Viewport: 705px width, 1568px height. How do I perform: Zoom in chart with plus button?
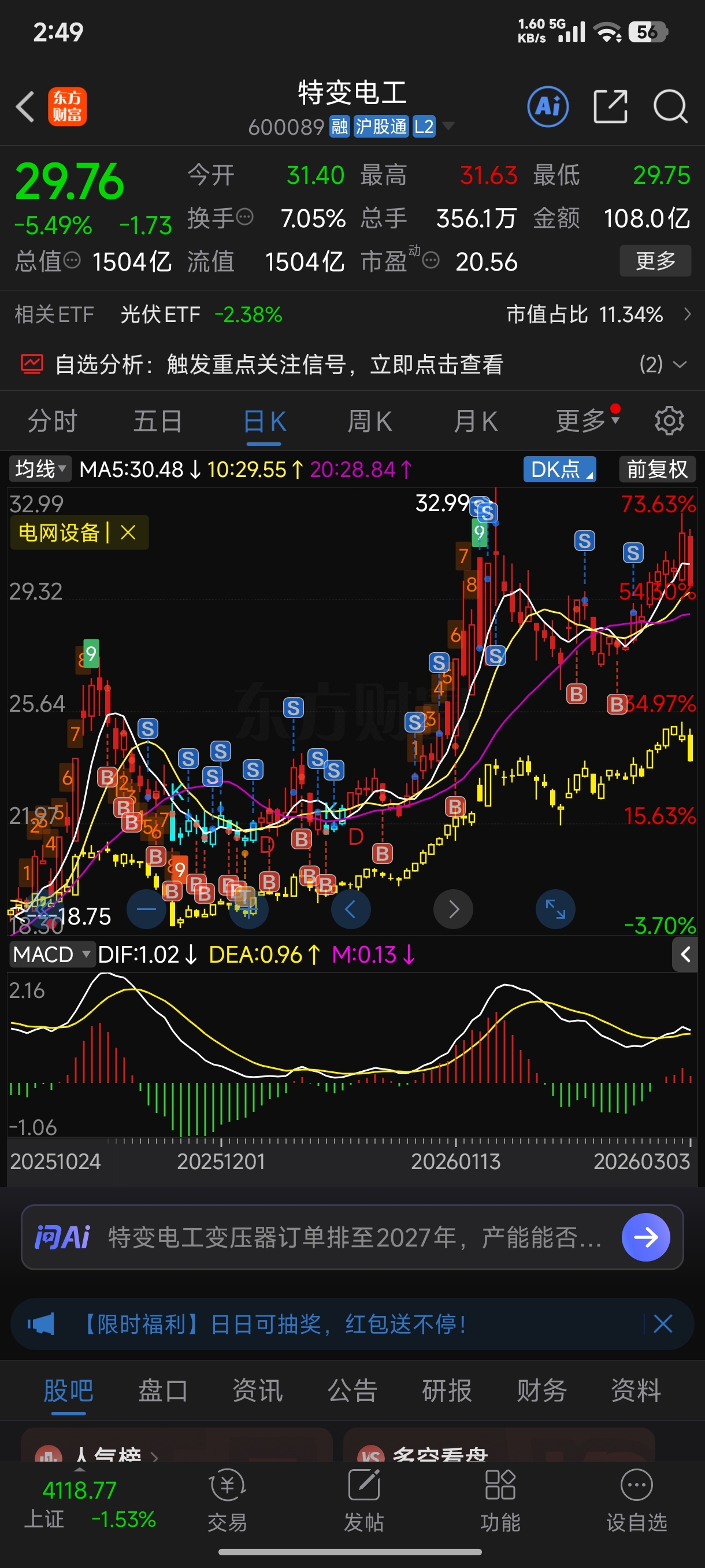249,909
